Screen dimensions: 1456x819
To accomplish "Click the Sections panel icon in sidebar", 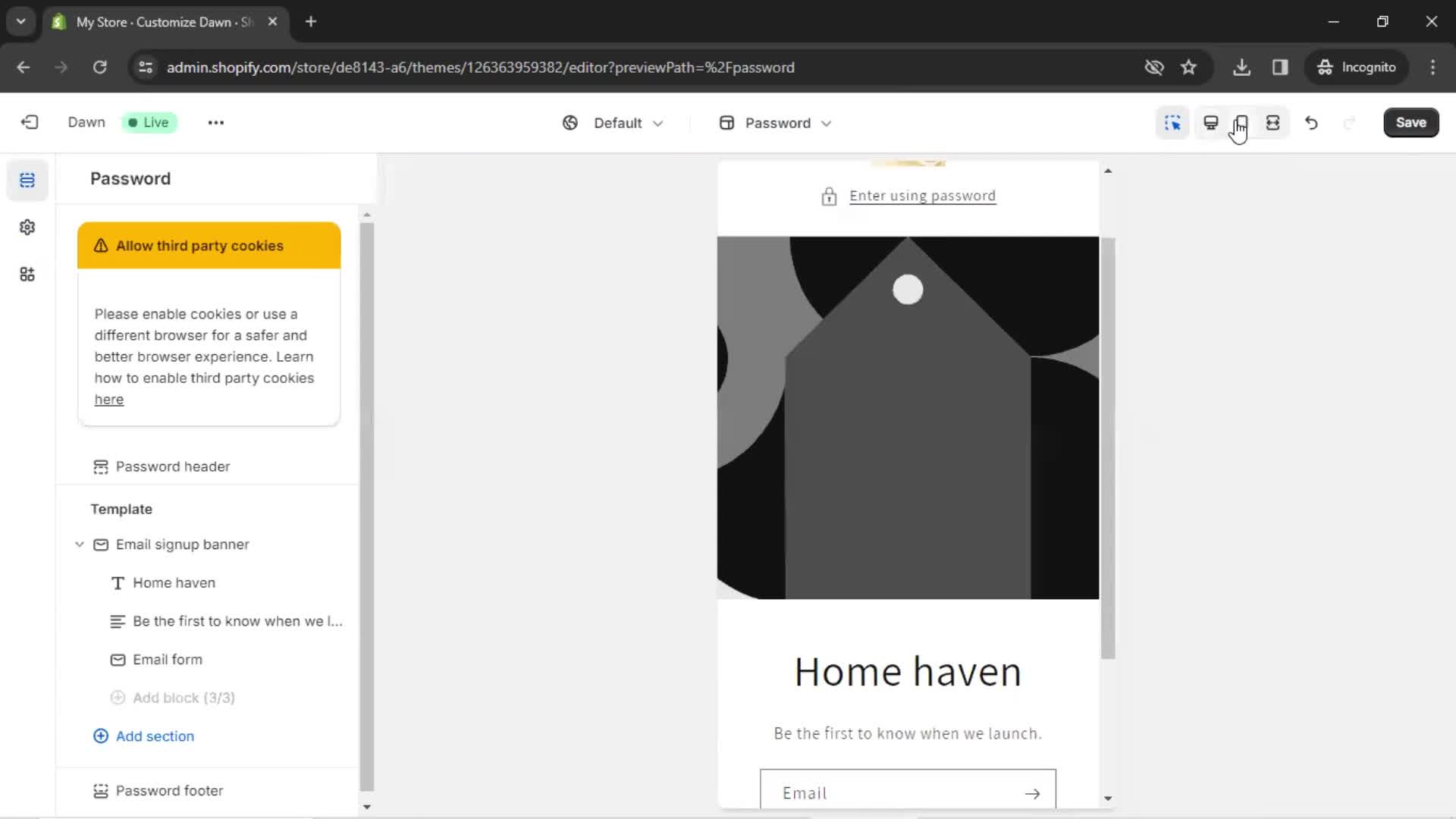I will point(27,180).
